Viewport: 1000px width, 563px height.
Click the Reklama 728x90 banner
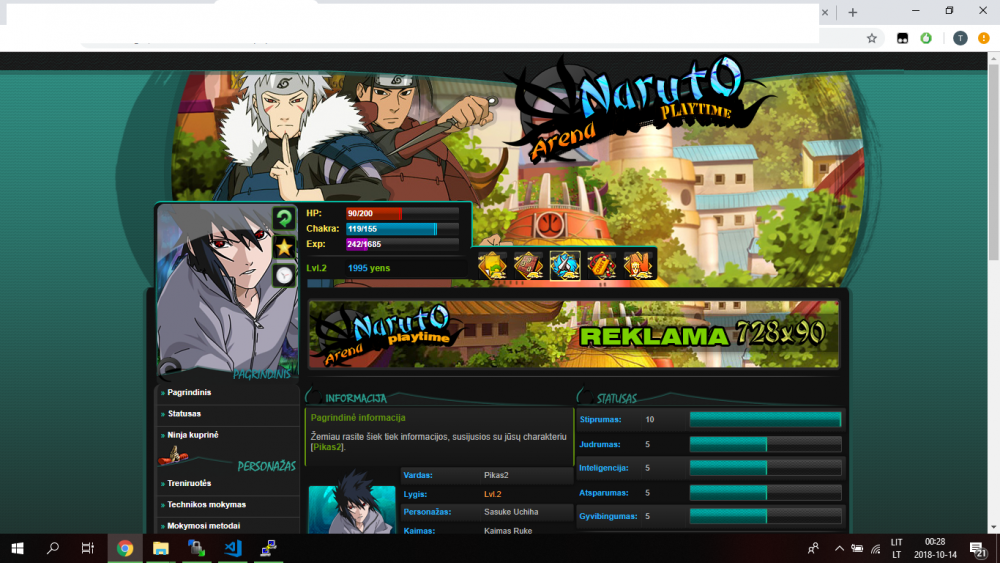click(x=574, y=334)
